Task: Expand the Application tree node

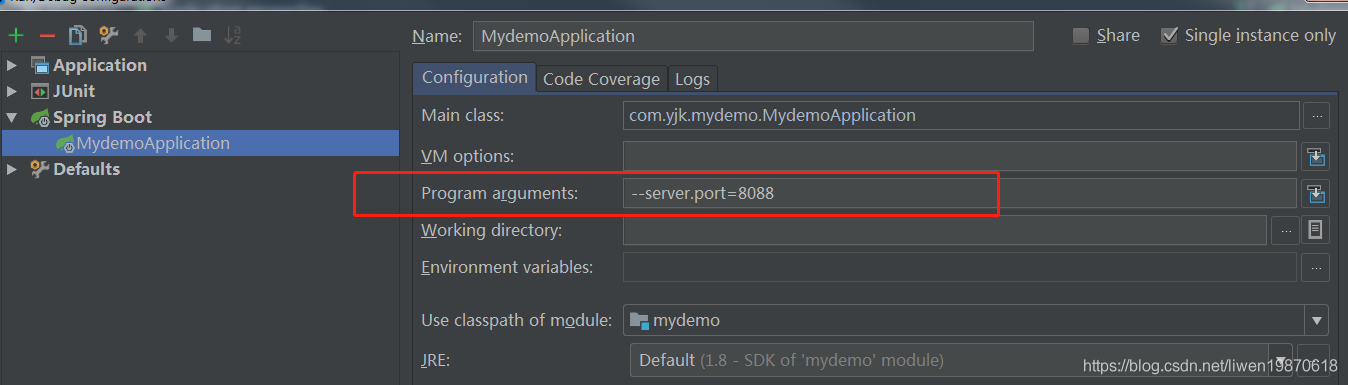Action: pos(12,65)
